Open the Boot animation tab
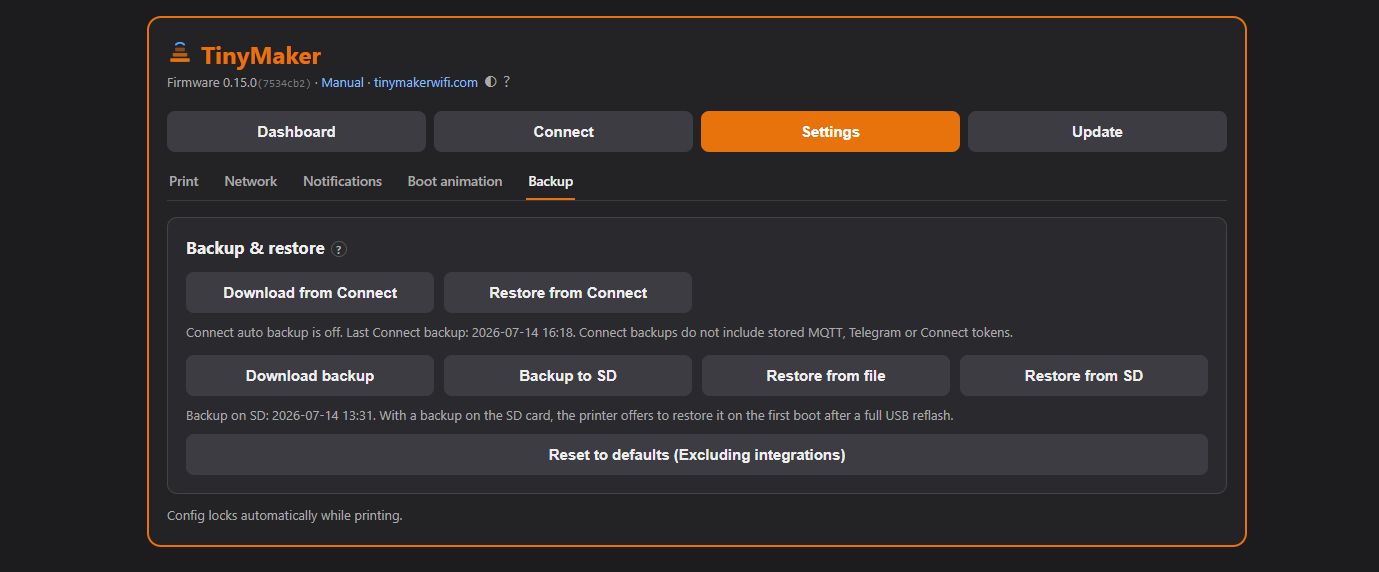Viewport: 1379px width, 572px height. 455,181
